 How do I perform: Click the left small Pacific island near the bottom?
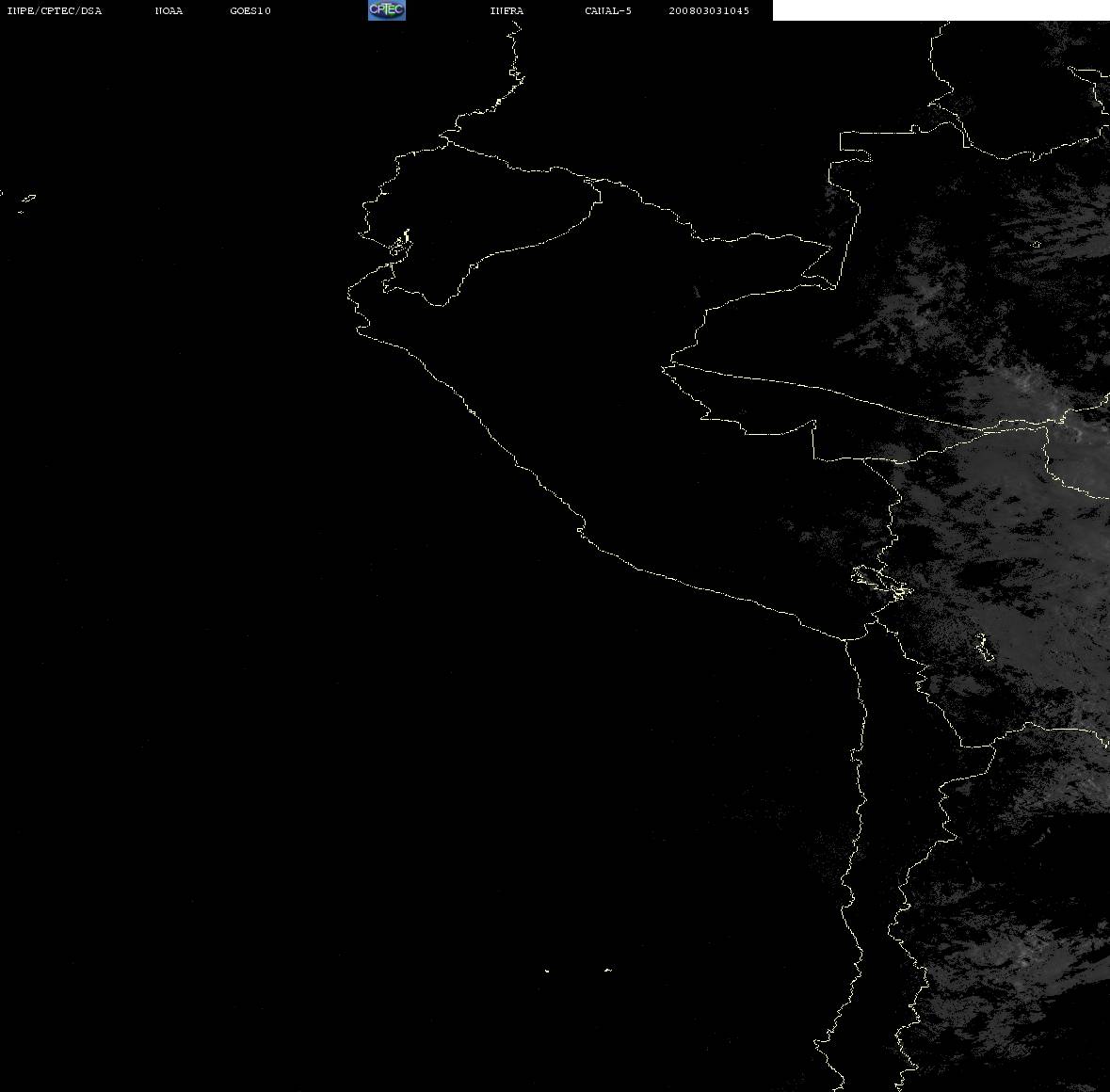point(546,971)
